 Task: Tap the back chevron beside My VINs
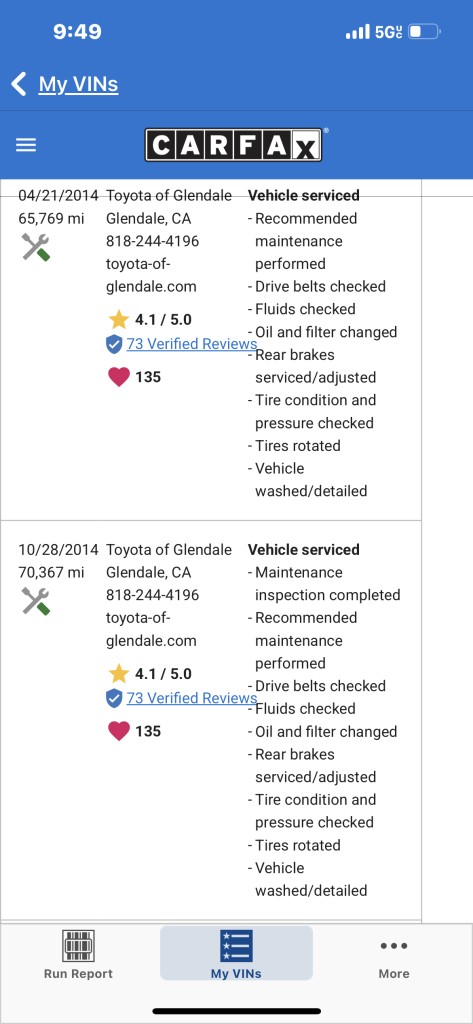coord(19,84)
